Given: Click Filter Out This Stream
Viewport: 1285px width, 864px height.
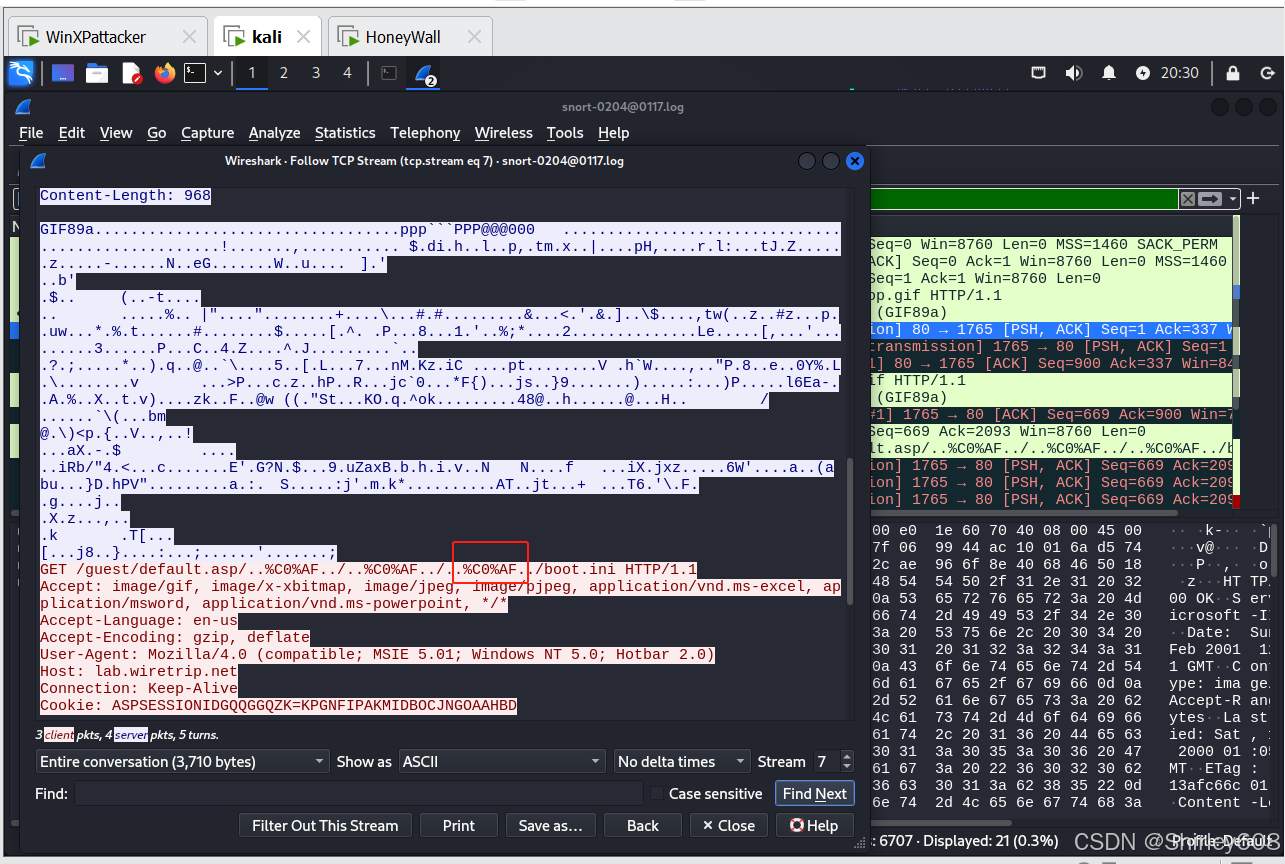Looking at the screenshot, I should [x=325, y=826].
